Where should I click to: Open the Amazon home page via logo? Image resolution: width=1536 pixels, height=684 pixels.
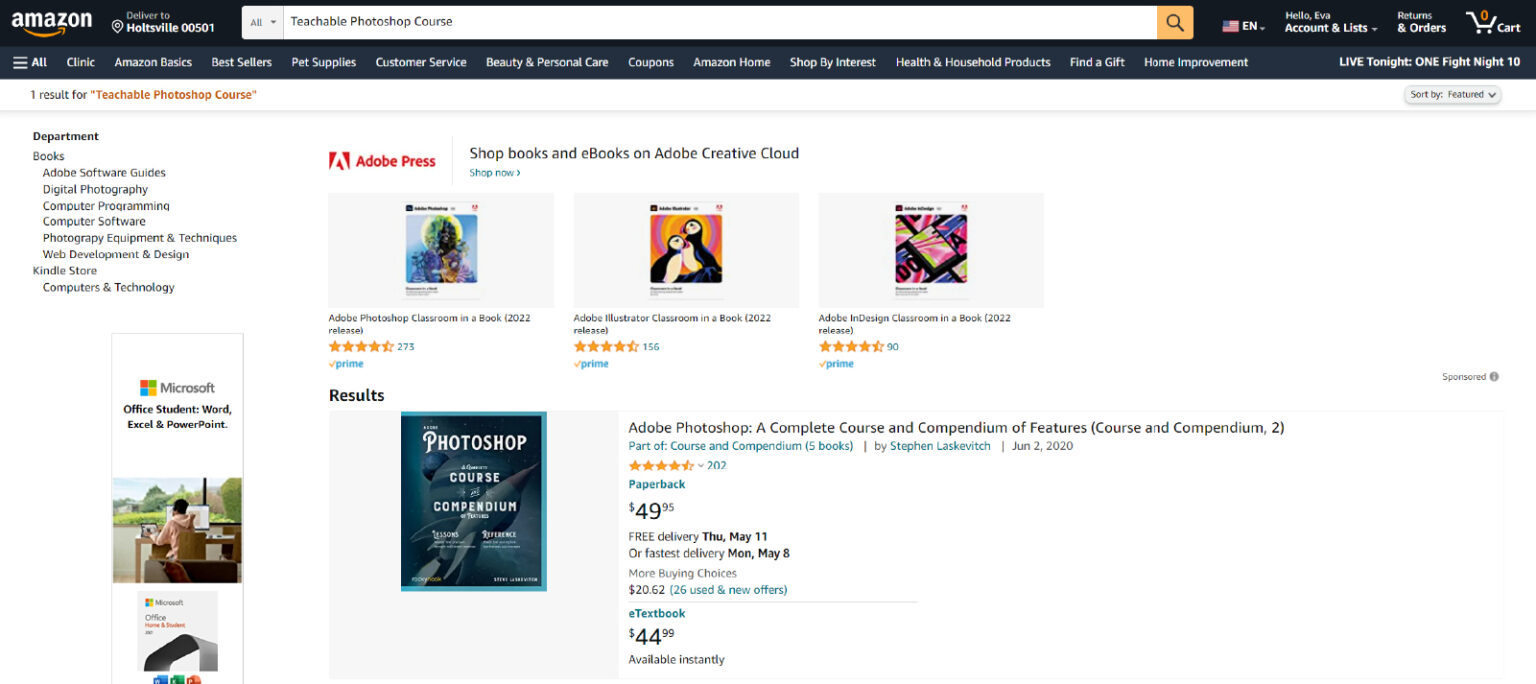tap(52, 21)
